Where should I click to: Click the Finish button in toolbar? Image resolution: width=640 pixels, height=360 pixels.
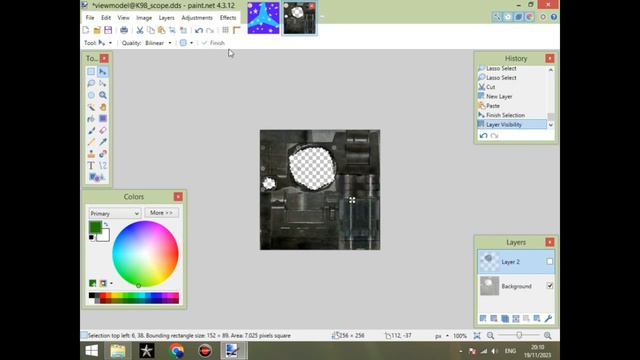[x=213, y=43]
